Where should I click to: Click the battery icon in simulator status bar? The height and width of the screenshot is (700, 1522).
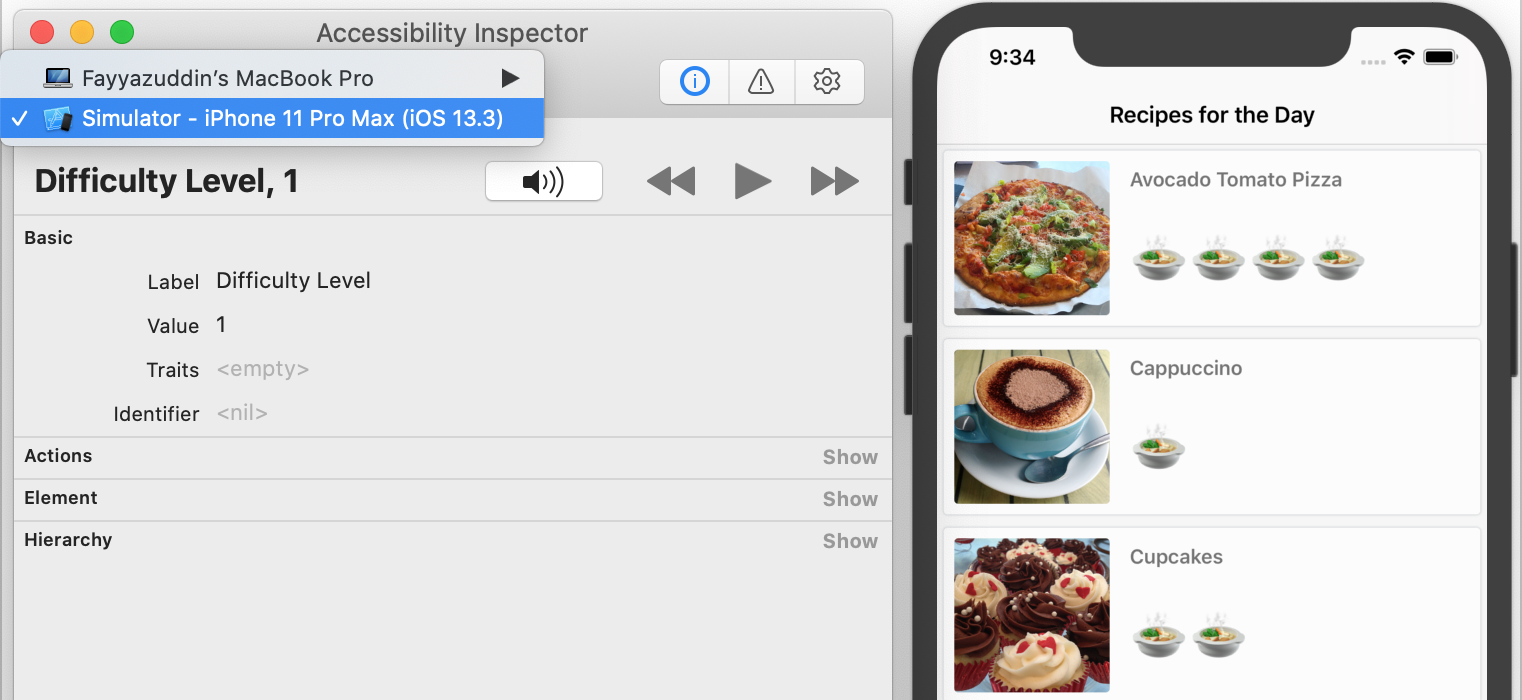[1441, 57]
